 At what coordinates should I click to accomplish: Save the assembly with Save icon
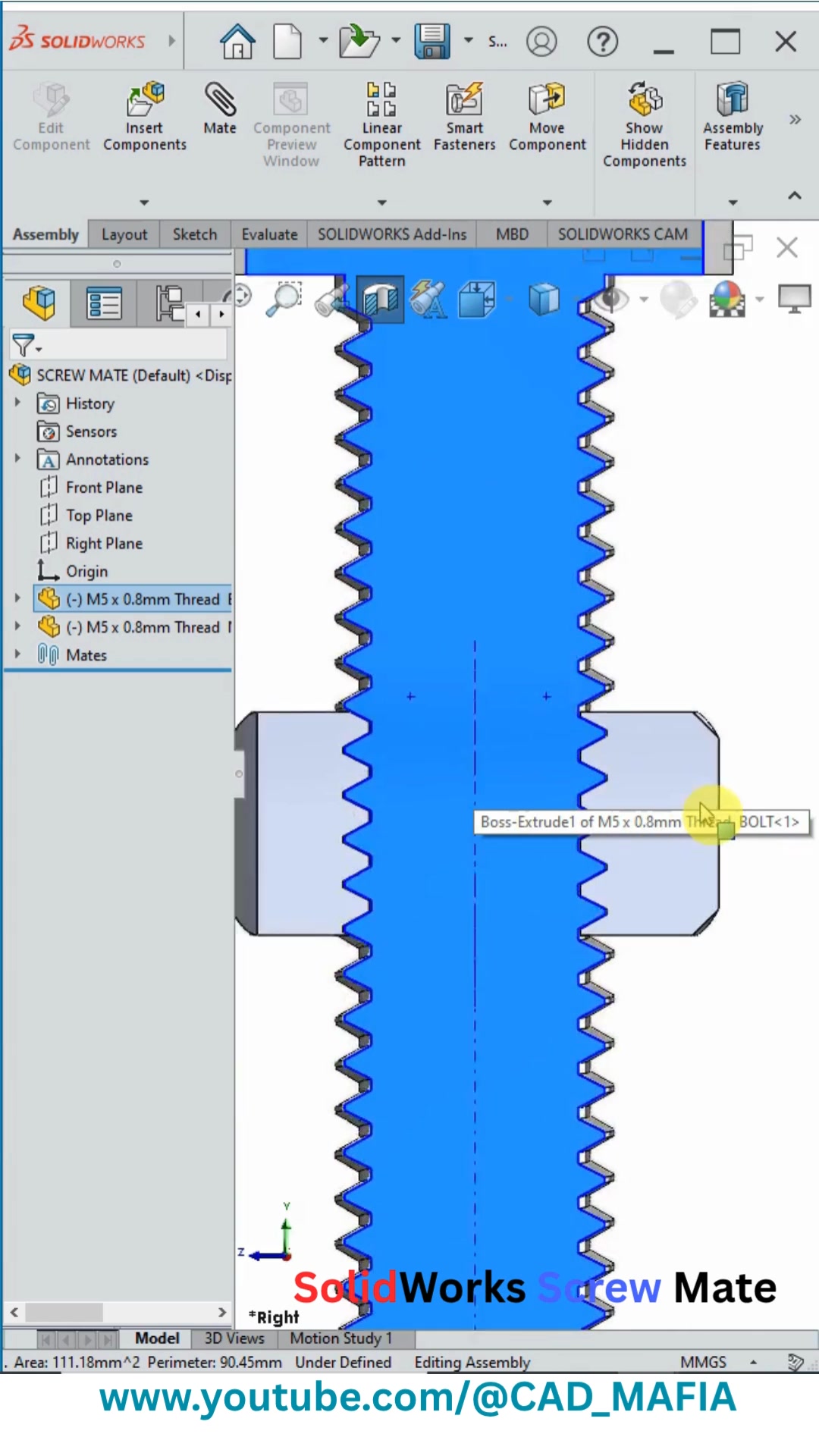point(432,41)
